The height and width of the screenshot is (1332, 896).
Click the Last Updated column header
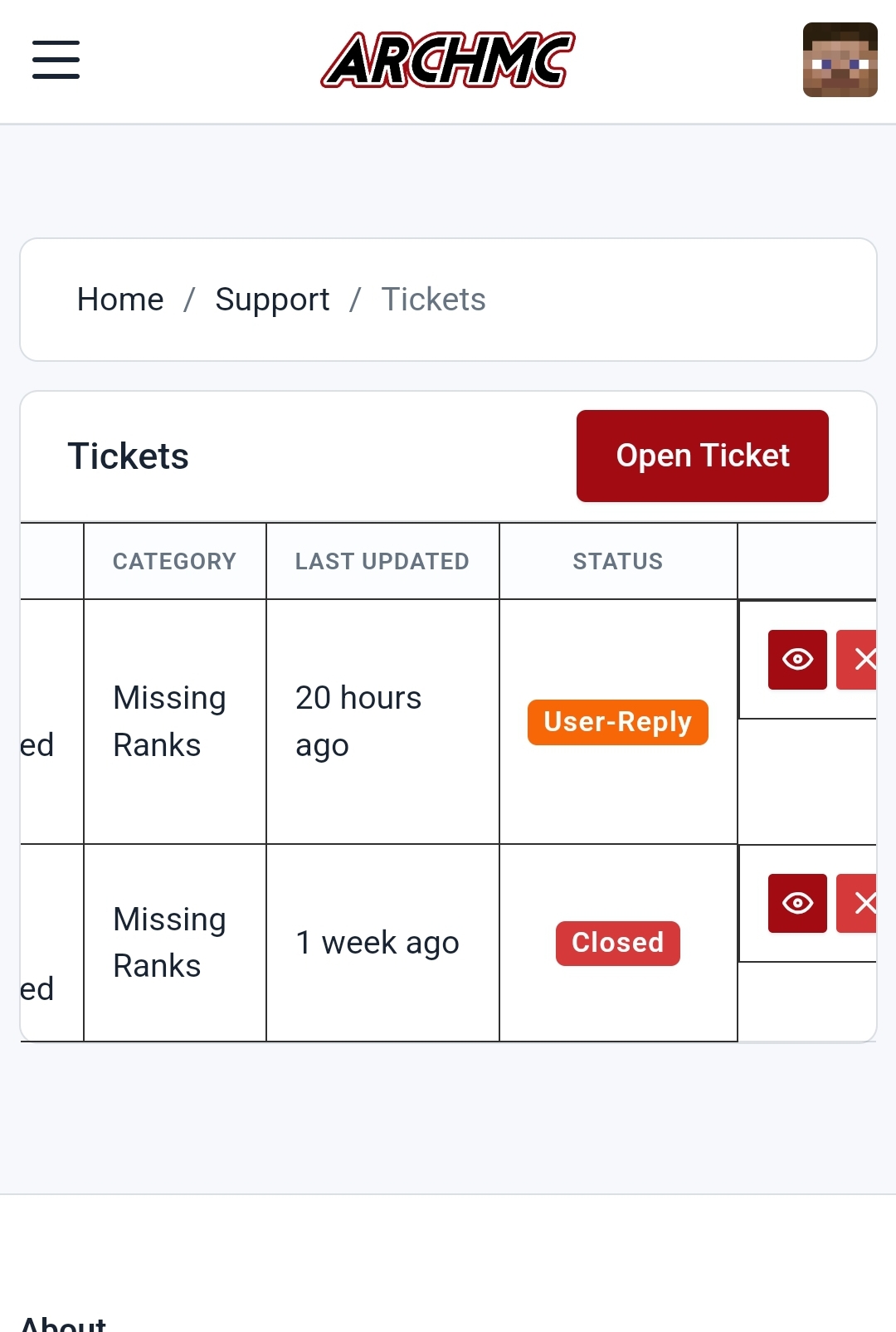[x=382, y=561]
